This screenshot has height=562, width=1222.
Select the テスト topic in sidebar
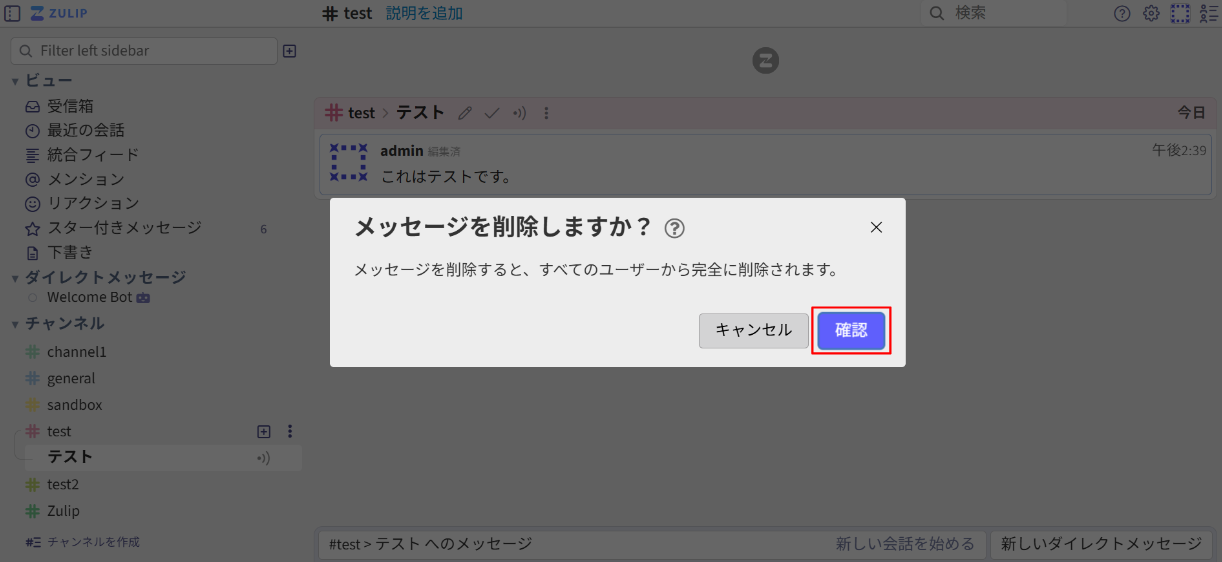coord(70,457)
